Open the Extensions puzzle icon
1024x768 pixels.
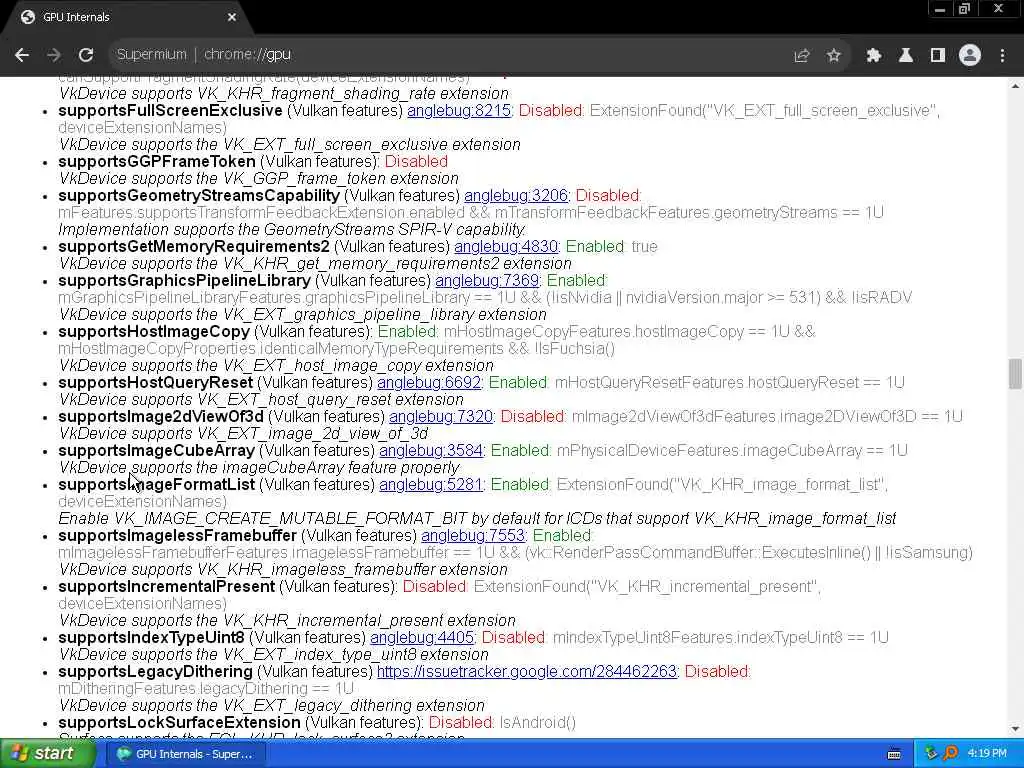click(873, 56)
